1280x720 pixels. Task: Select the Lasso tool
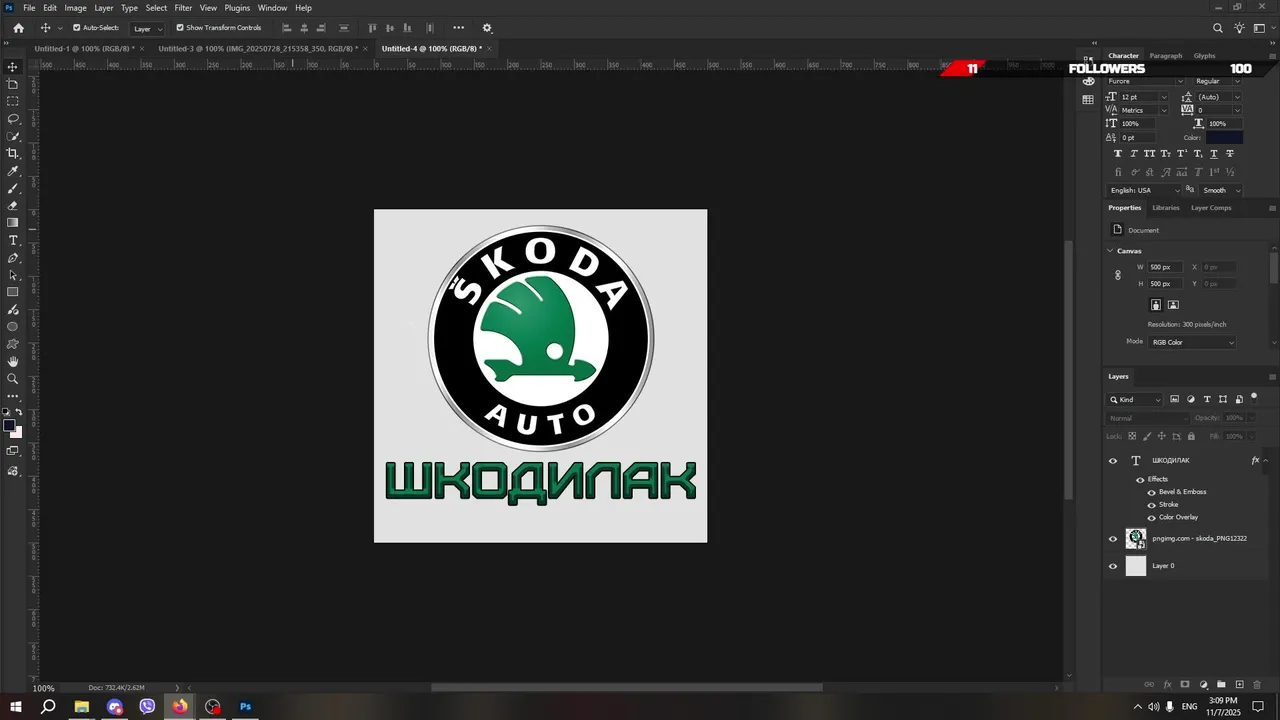(x=13, y=118)
